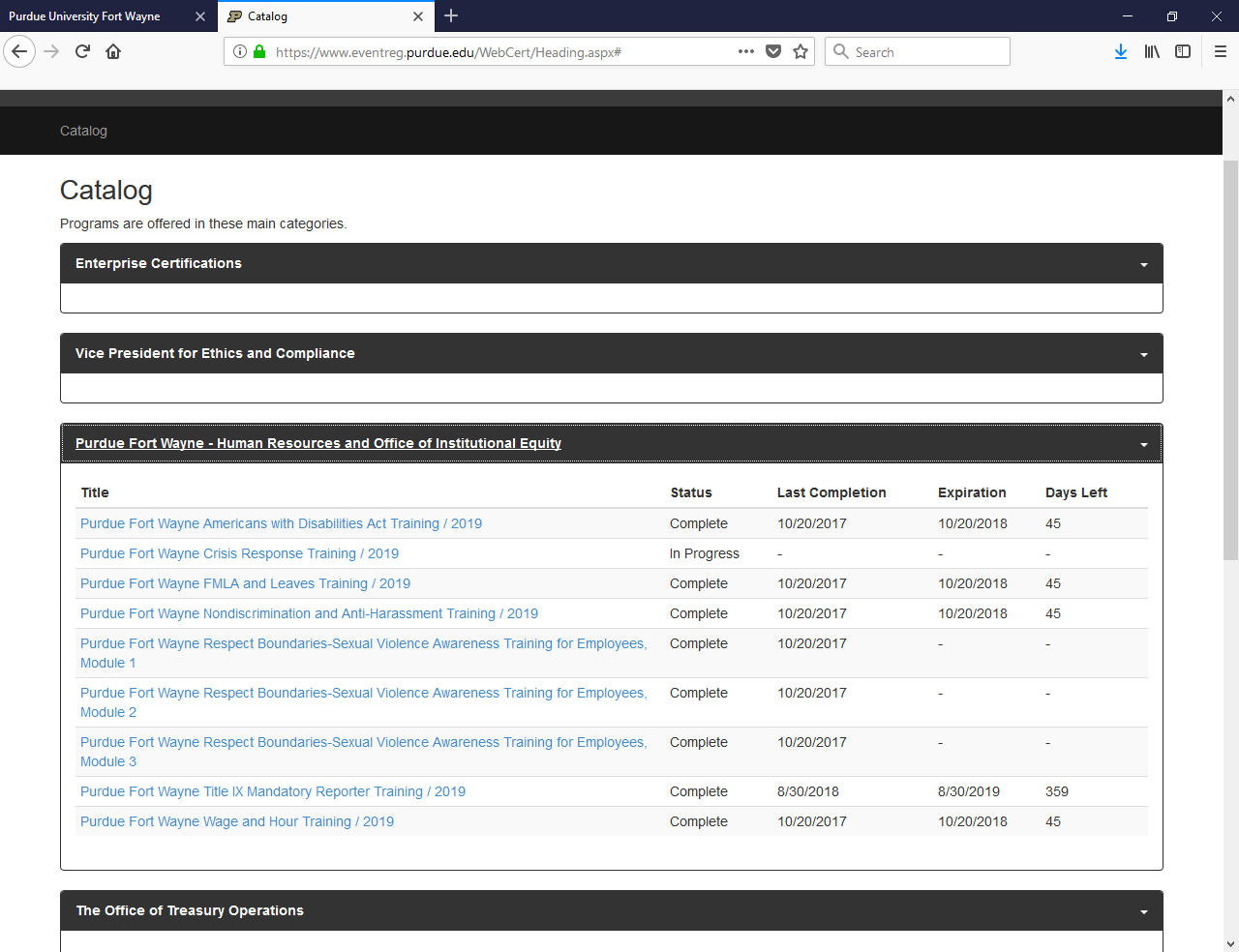Focus the browser Search box

(918, 51)
